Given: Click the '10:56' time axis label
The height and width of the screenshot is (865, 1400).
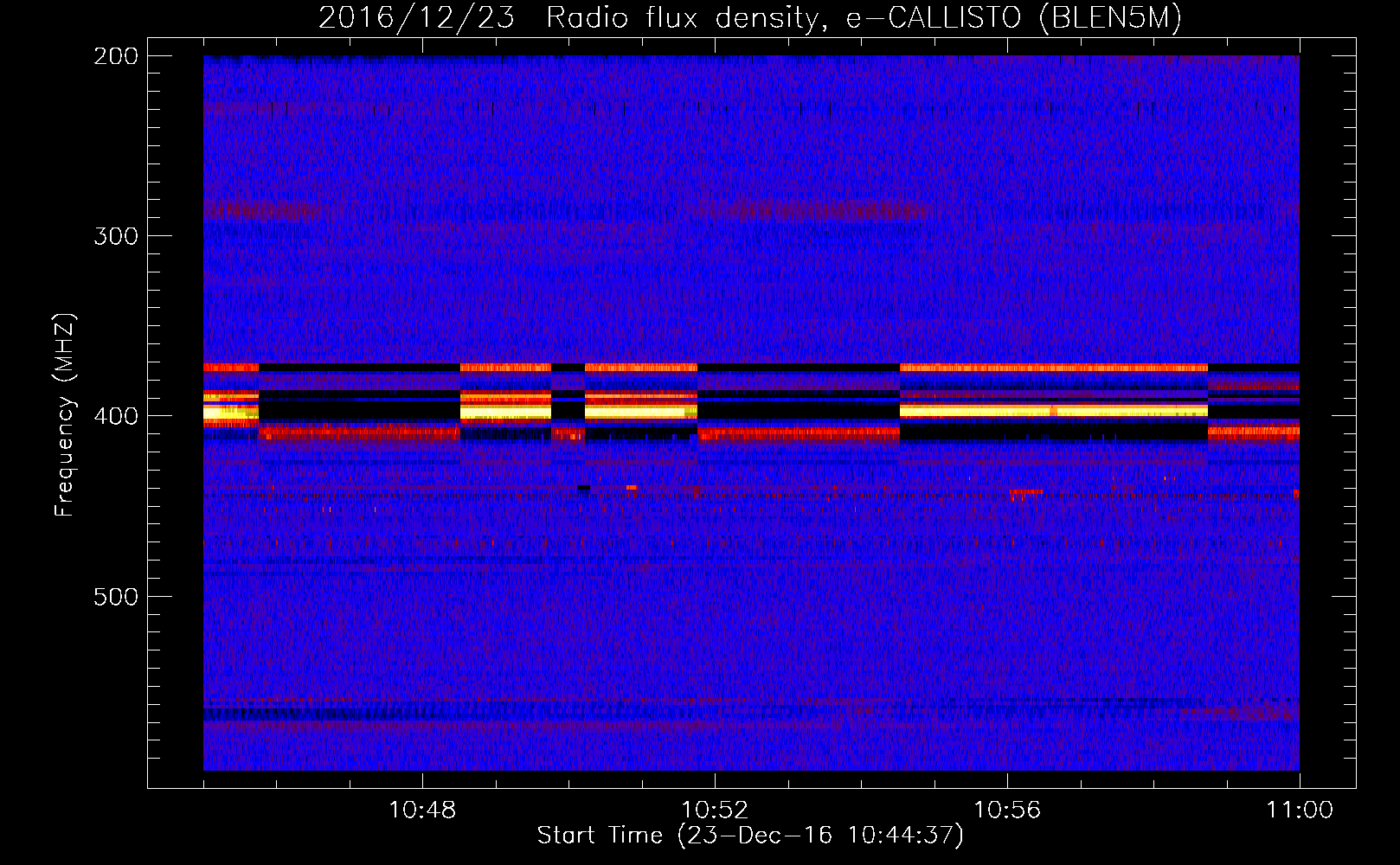Looking at the screenshot, I should pos(1007,811).
